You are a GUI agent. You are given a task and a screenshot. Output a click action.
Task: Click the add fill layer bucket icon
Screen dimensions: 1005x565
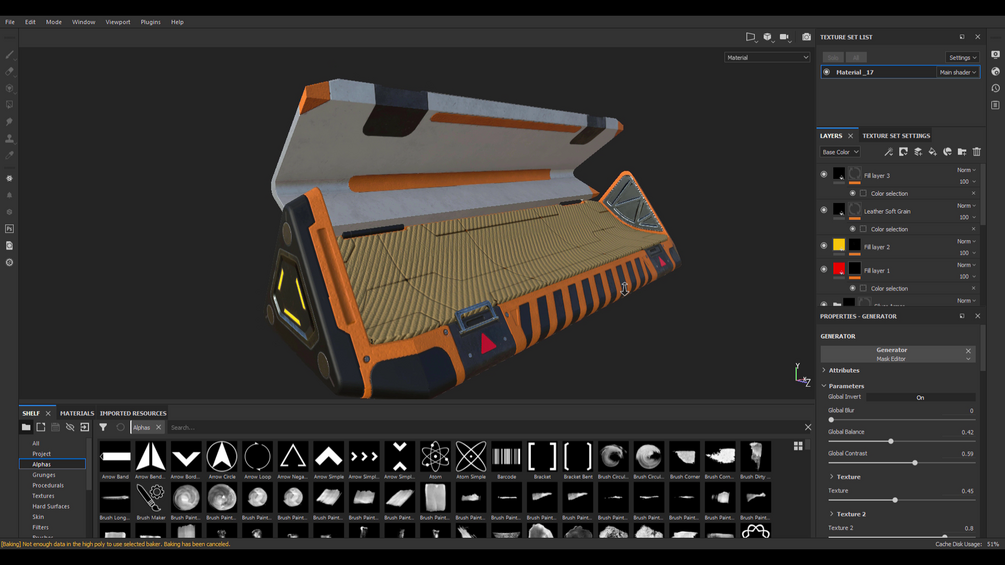(933, 152)
